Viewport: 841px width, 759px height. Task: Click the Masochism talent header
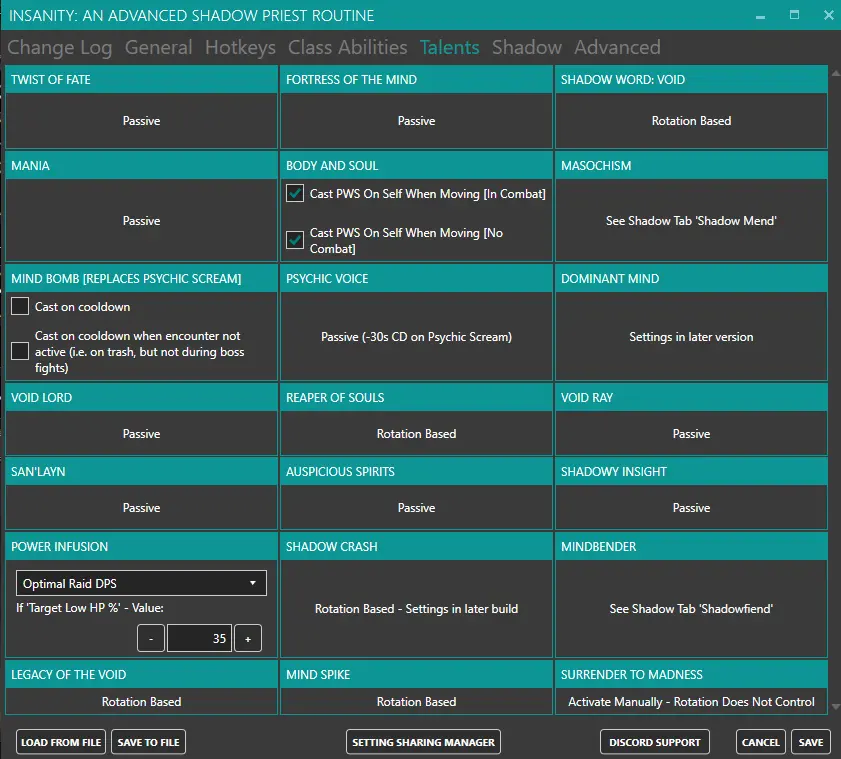pyautogui.click(x=691, y=165)
